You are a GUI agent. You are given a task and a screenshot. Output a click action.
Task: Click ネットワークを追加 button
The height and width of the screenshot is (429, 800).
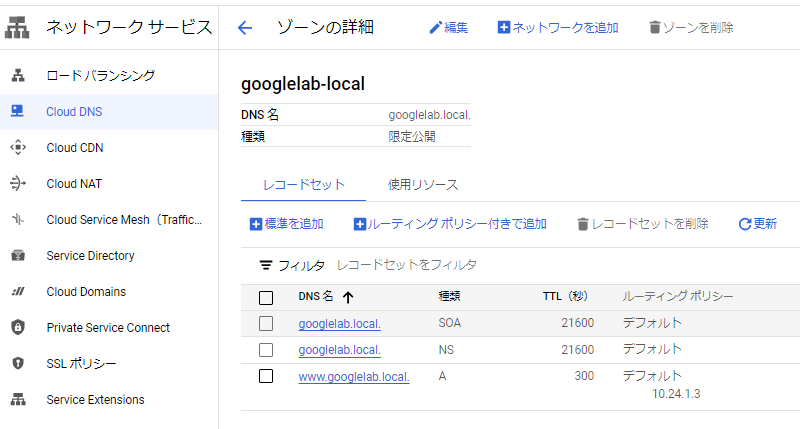point(557,28)
